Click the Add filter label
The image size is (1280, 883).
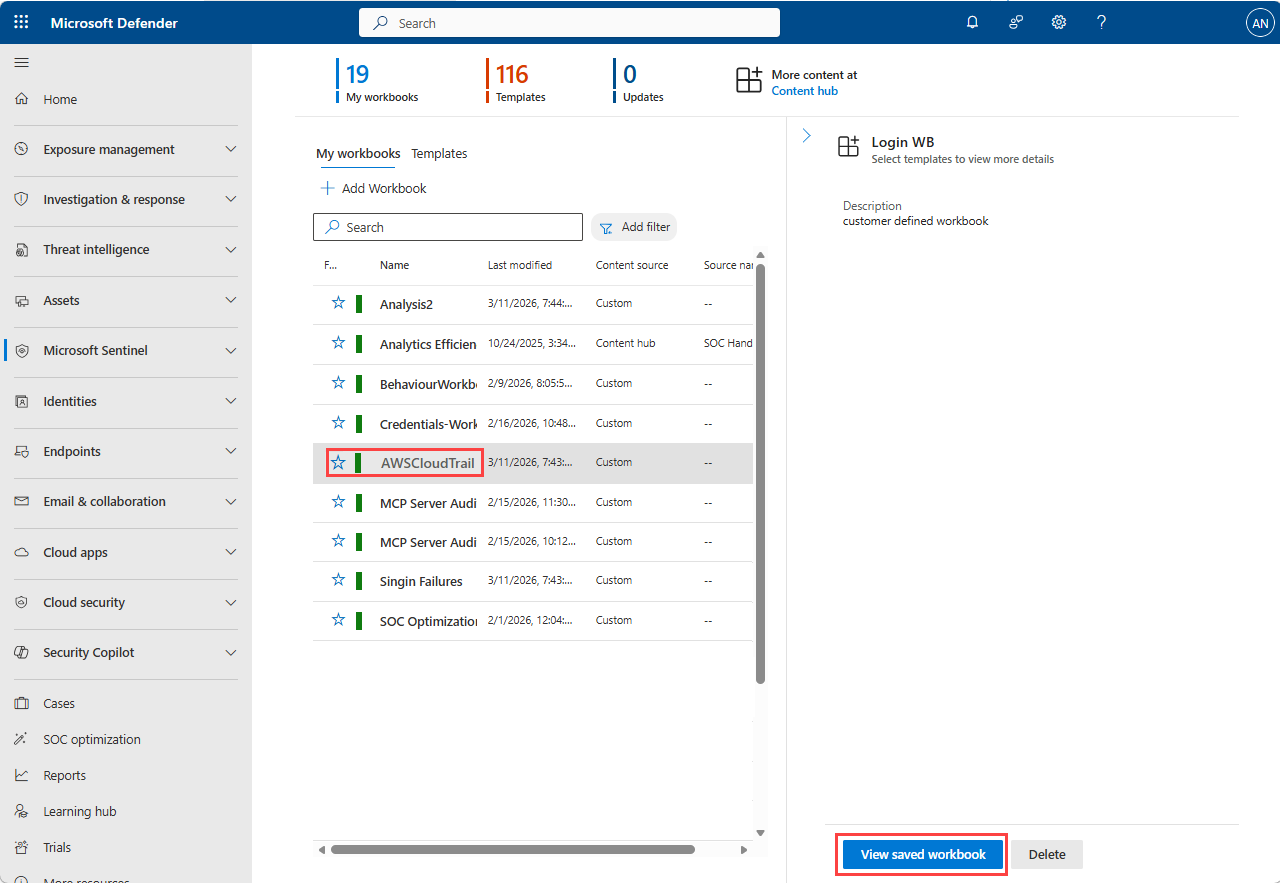[x=646, y=227]
